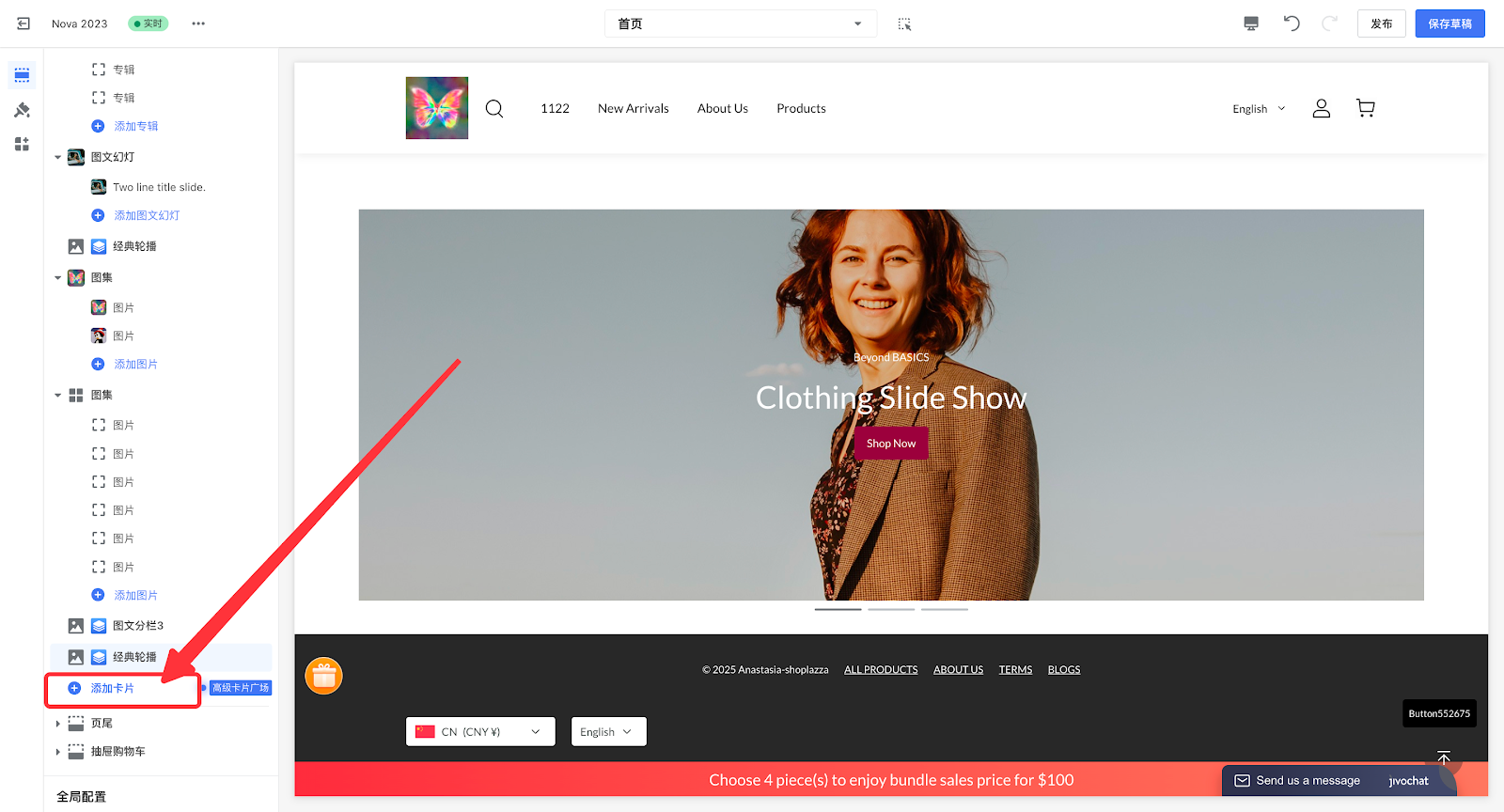The height and width of the screenshot is (812, 1504).
Task: Open New Arrivals in store menu
Action: coord(633,109)
